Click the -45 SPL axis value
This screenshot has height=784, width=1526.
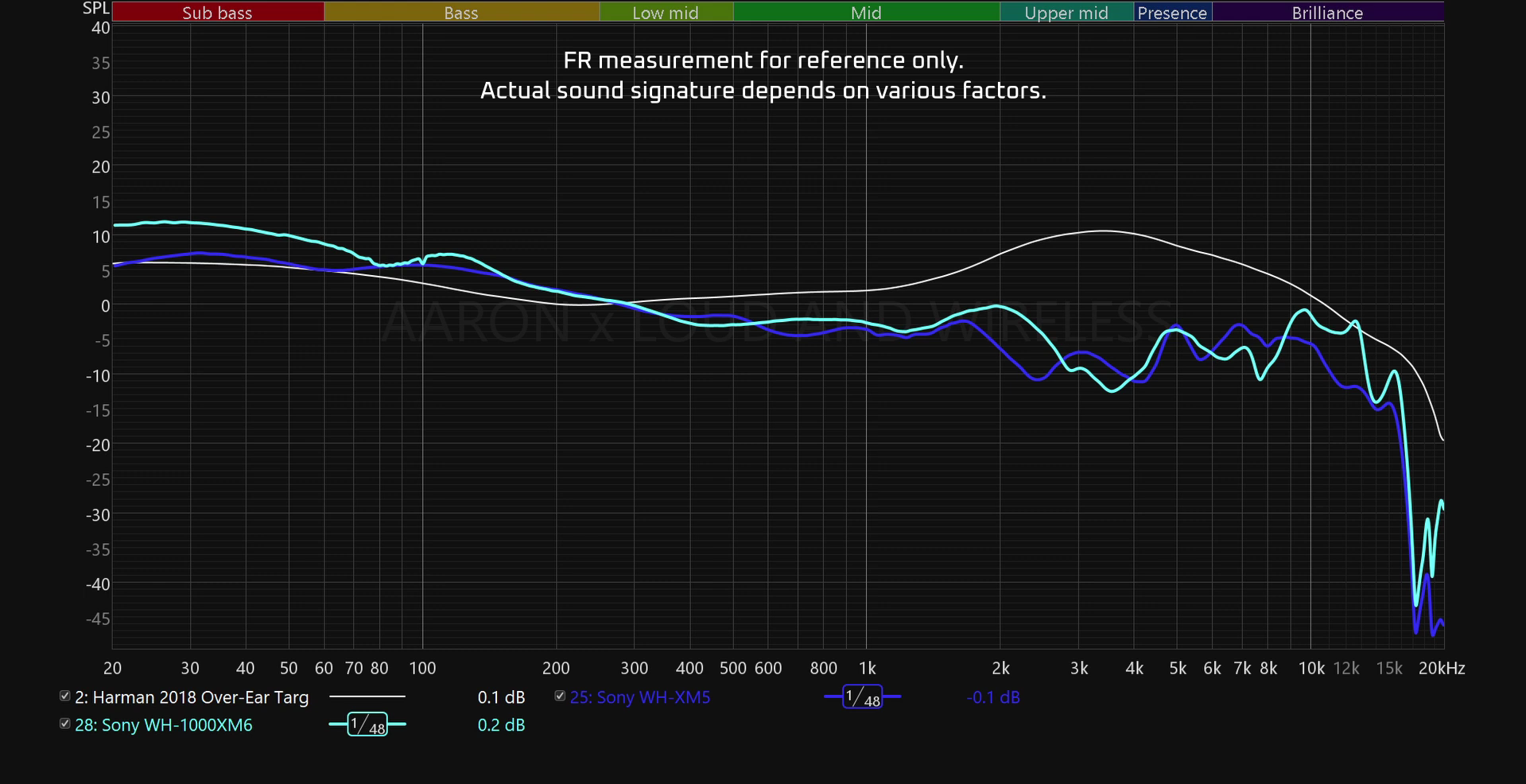tap(98, 619)
